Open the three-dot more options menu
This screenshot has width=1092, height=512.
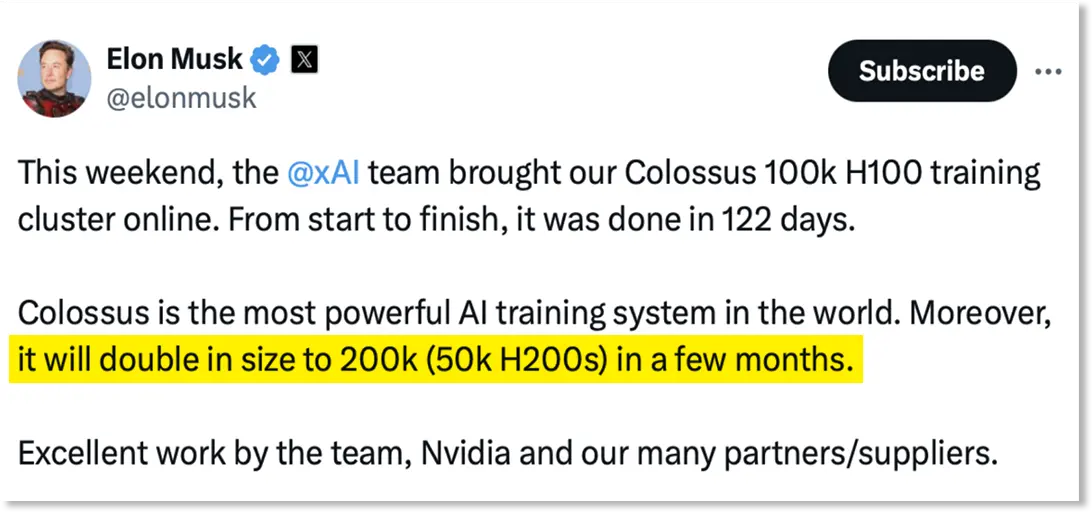pyautogui.click(x=1048, y=72)
